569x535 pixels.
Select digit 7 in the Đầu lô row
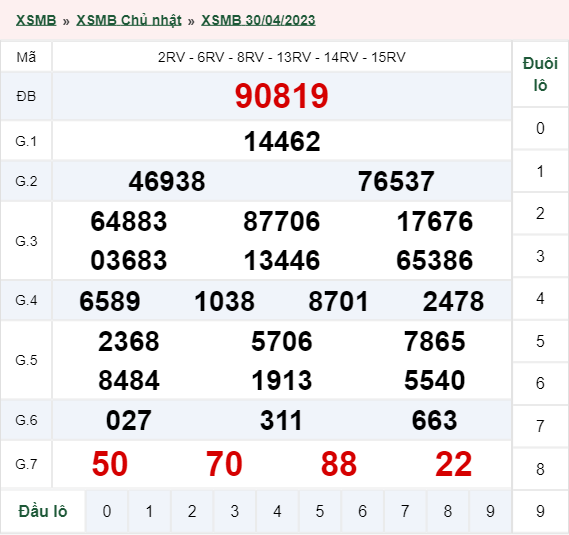[x=405, y=511]
